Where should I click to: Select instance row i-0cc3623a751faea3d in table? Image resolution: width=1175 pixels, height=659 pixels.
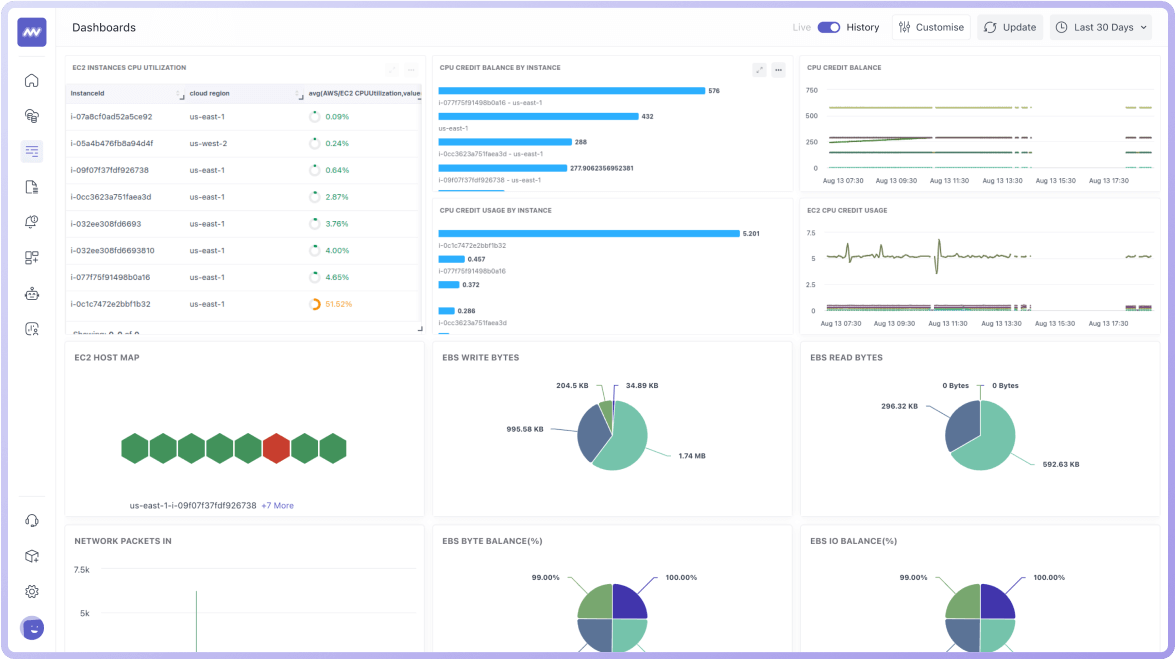point(243,197)
